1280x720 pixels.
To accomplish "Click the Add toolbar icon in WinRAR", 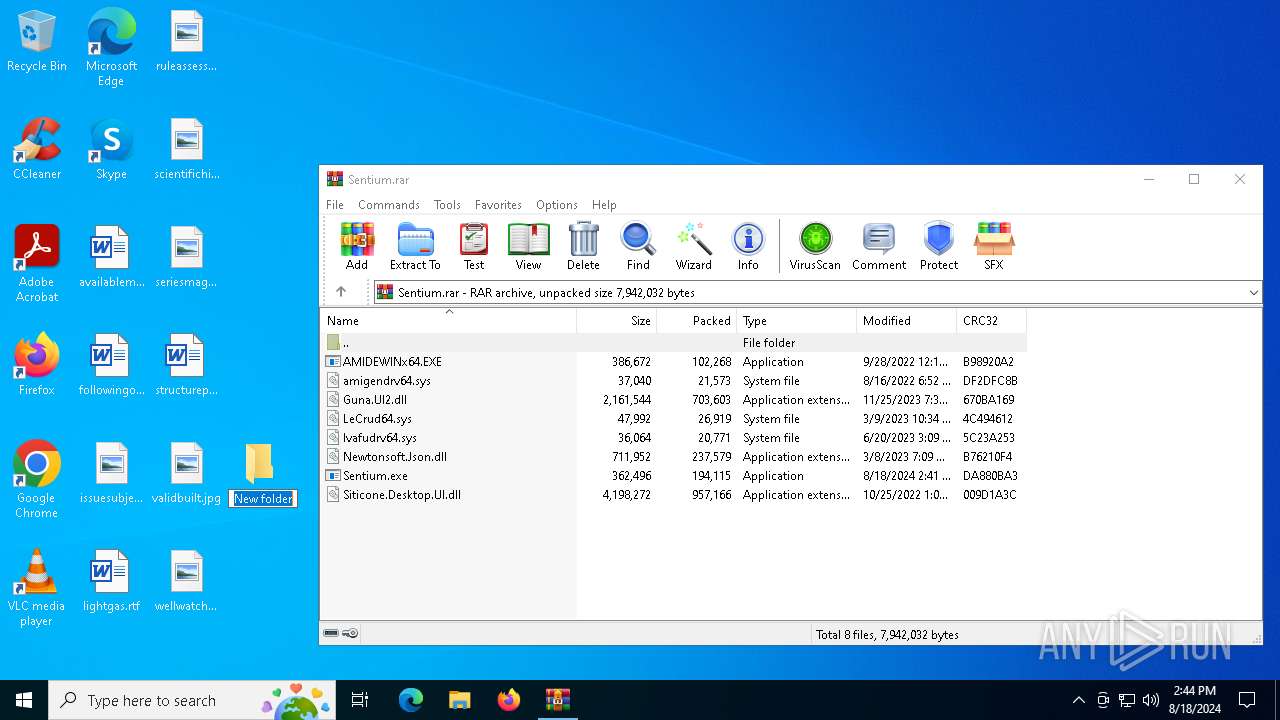I will 356,247.
